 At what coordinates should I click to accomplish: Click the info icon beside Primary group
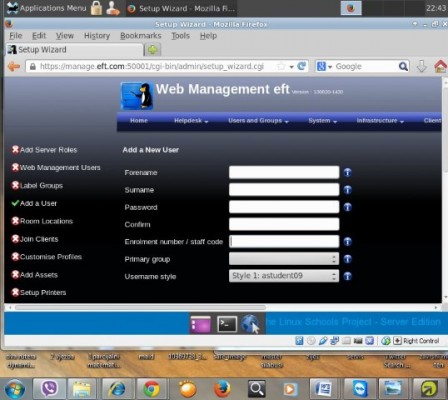click(x=348, y=259)
